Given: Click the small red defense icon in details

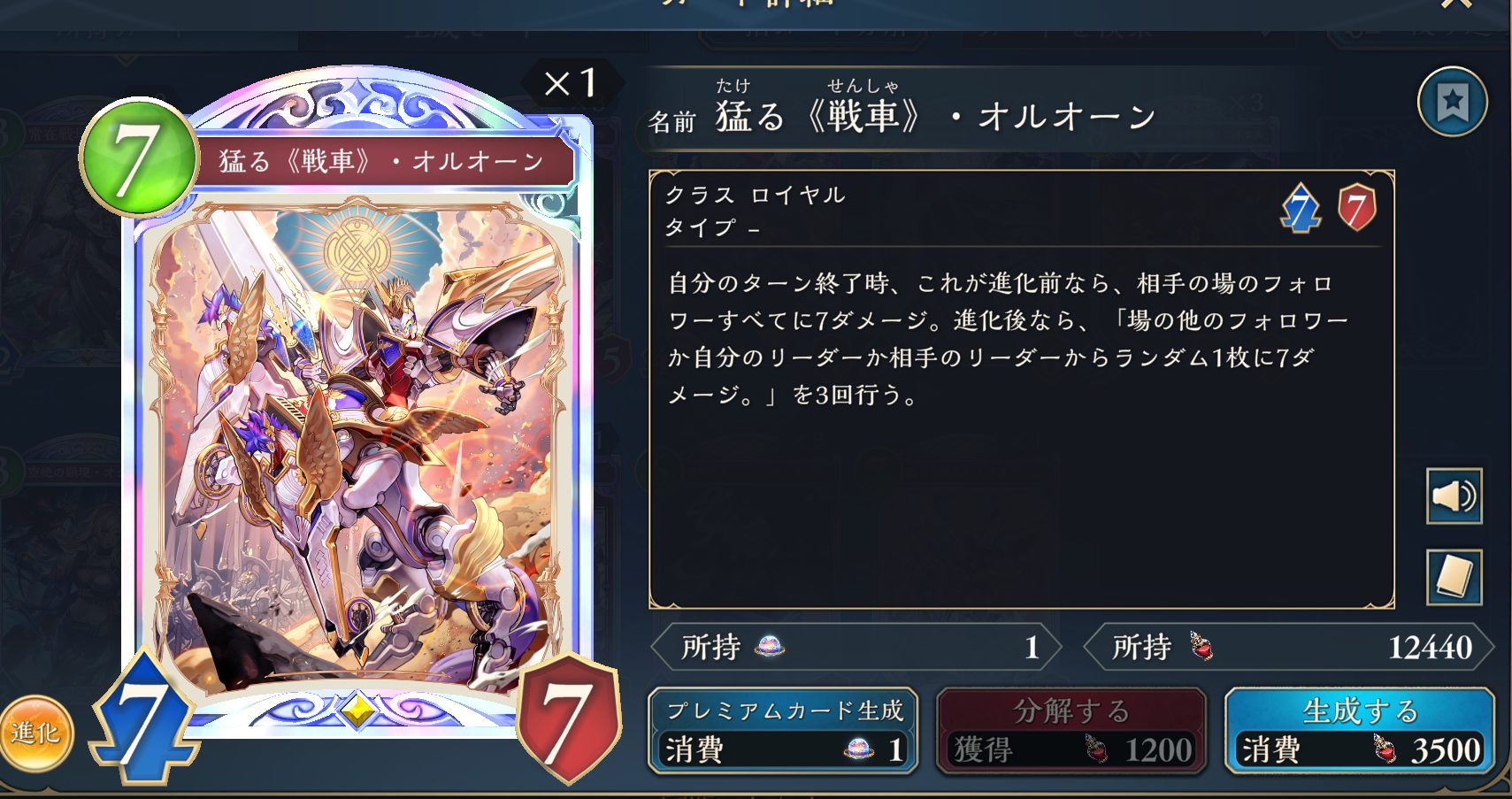Looking at the screenshot, I should (1356, 209).
